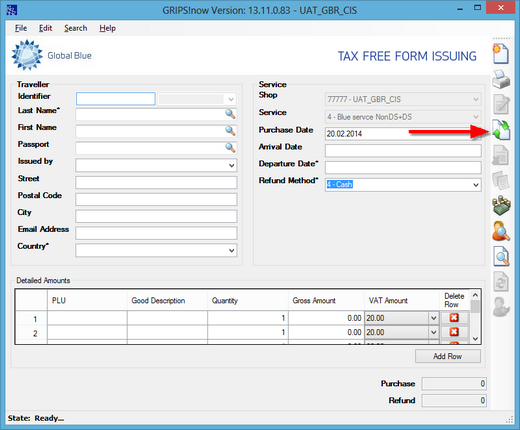This screenshot has width=520, height=430.
Task: Click the Refund total field
Action: (x=454, y=400)
